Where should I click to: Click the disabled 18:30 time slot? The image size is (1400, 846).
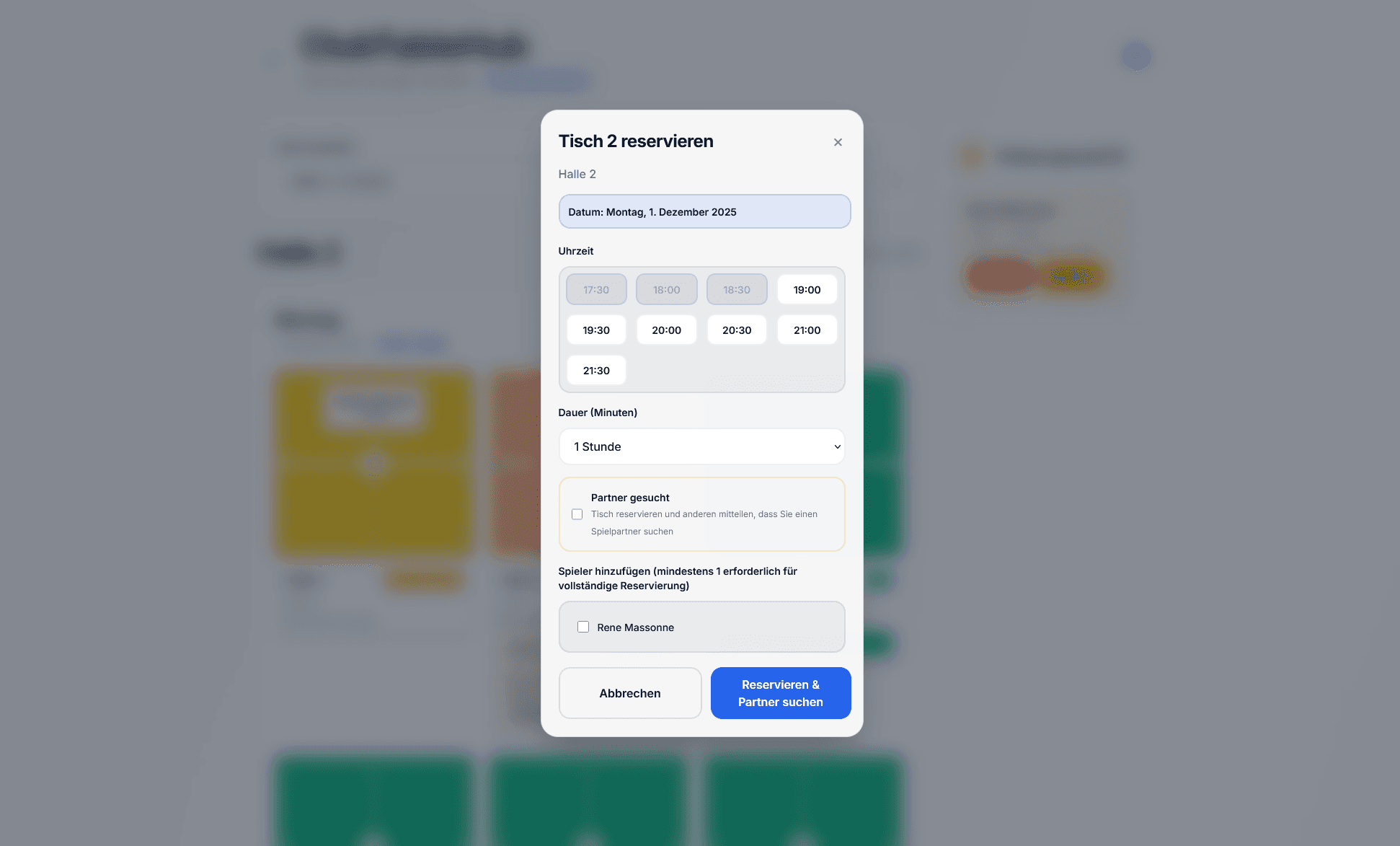(x=737, y=289)
